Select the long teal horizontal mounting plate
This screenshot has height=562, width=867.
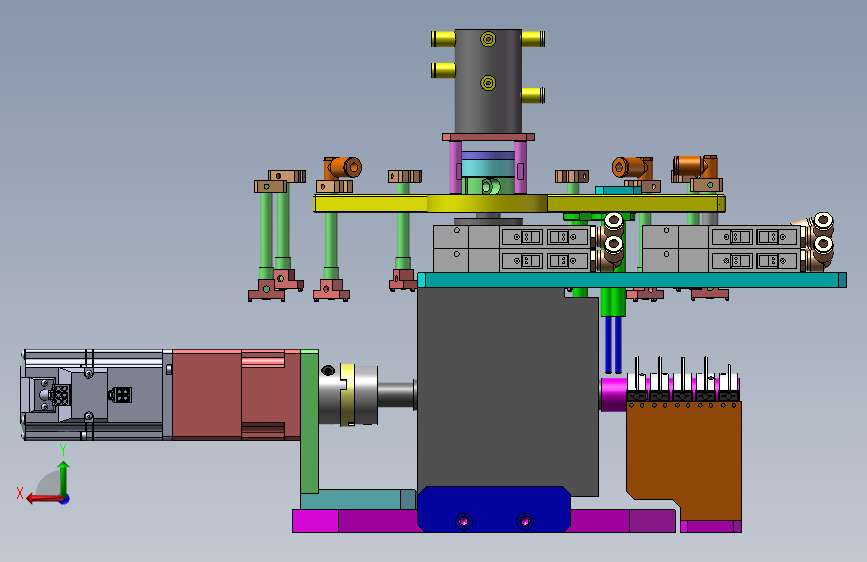pyautogui.click(x=631, y=280)
